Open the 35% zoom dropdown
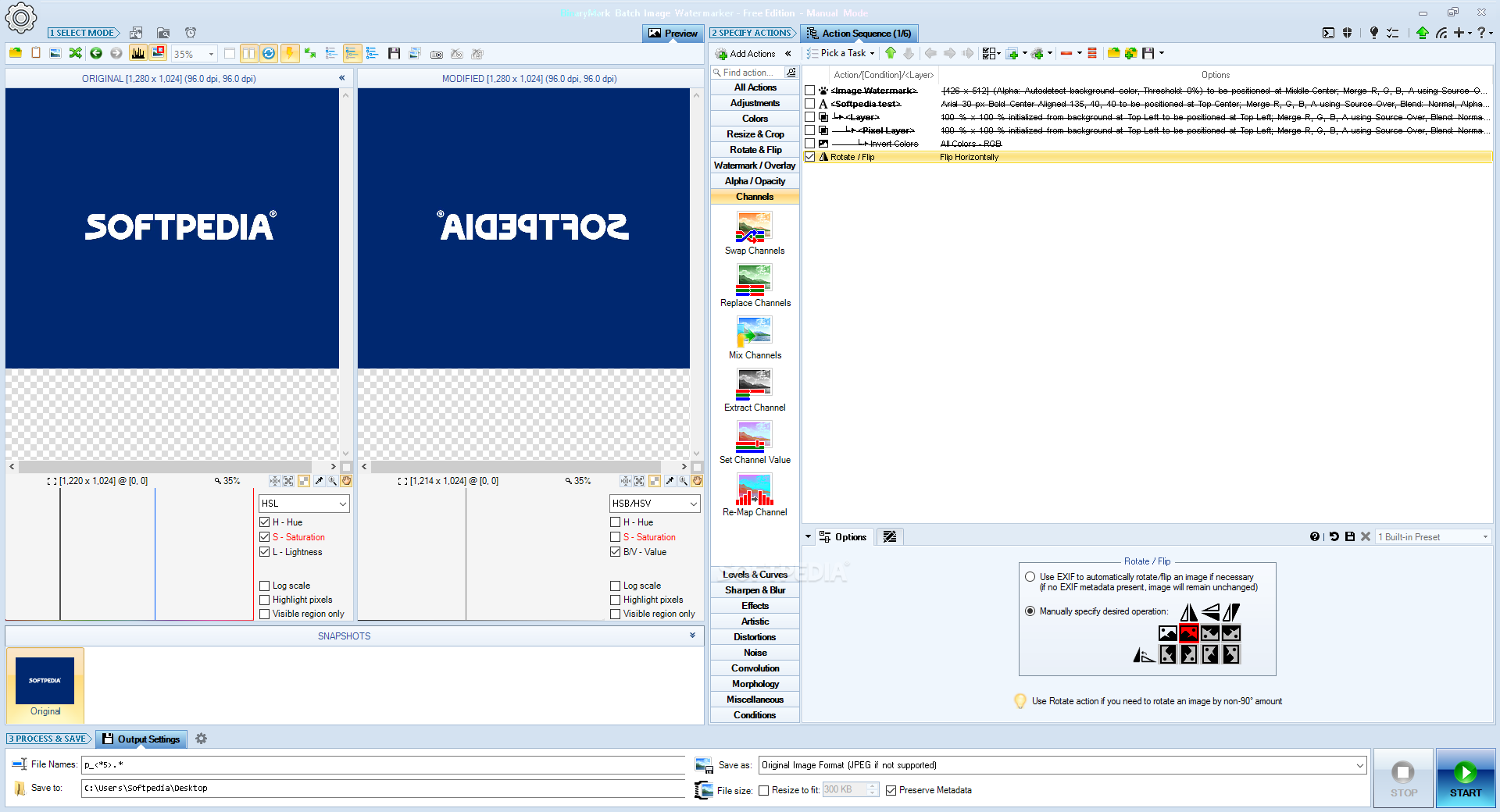1500x812 pixels. [x=211, y=54]
